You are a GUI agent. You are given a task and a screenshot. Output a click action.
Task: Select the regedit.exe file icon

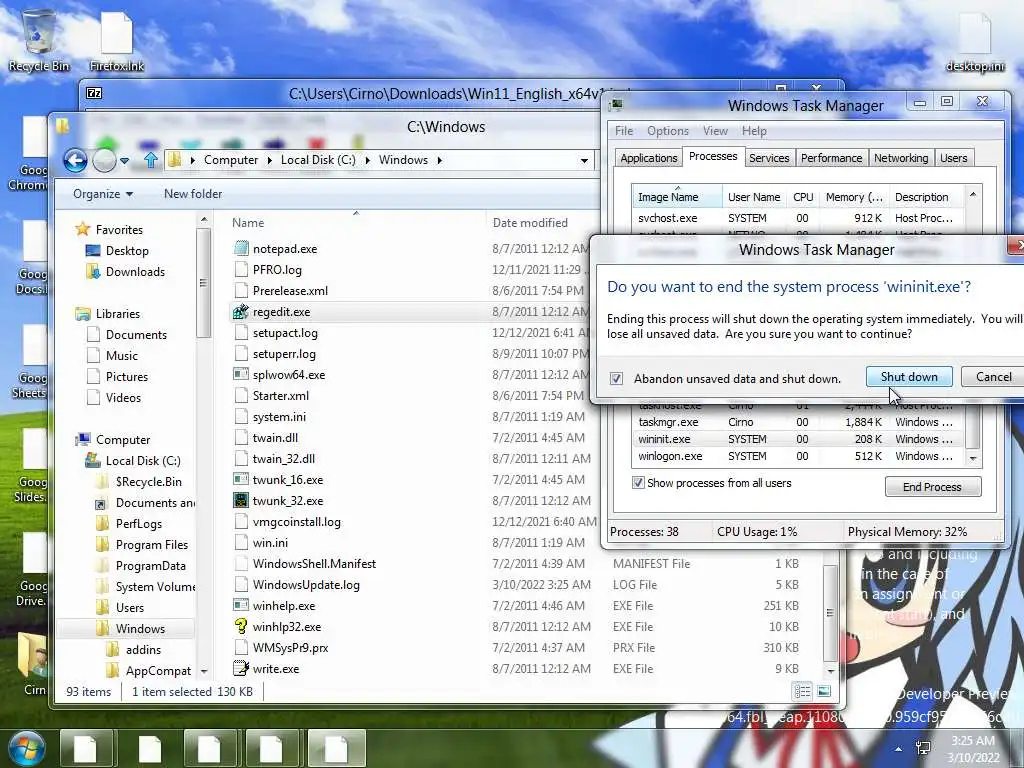point(241,312)
